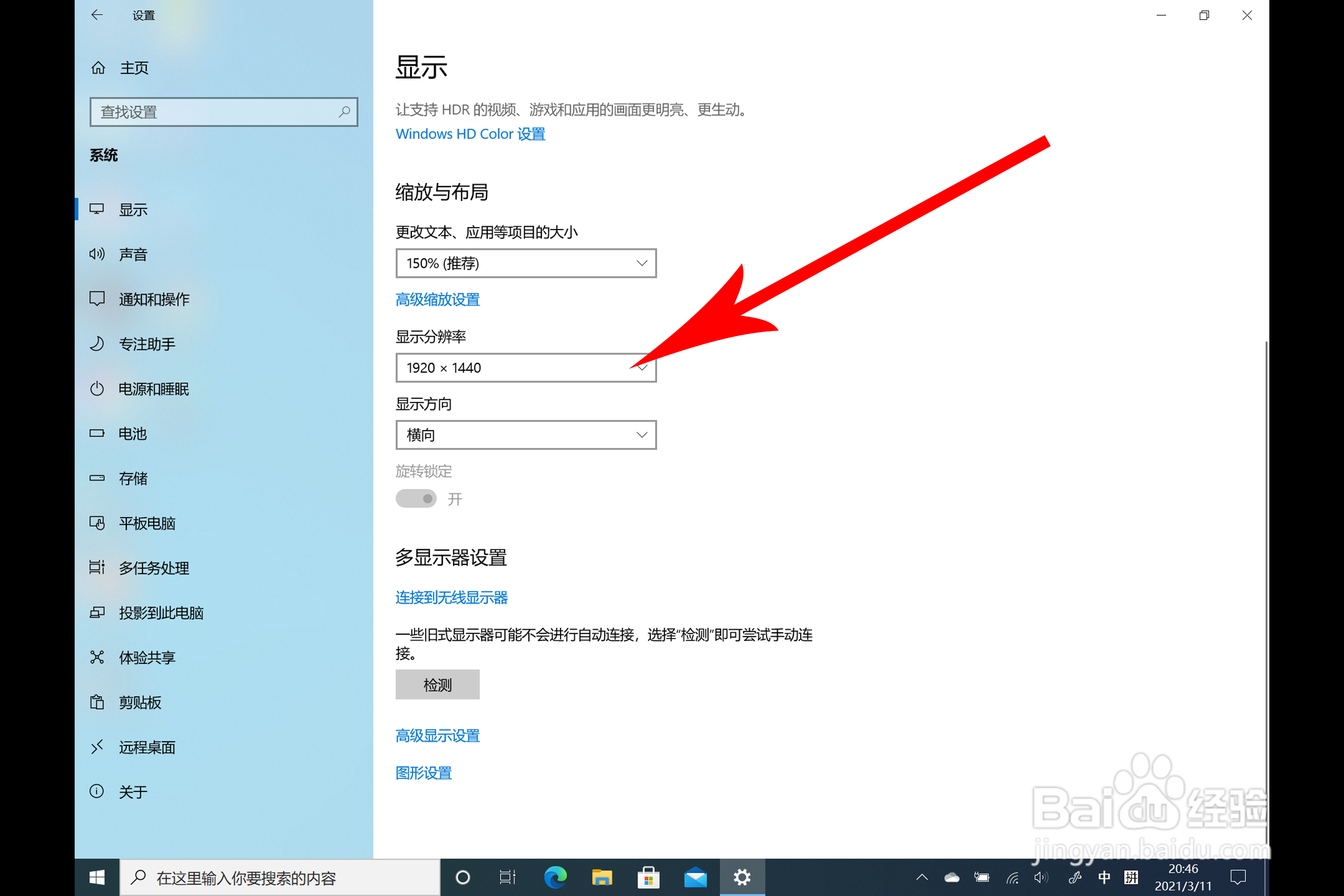Go back with the arrow icon
Screen dimensions: 1344x896
pos(97,15)
